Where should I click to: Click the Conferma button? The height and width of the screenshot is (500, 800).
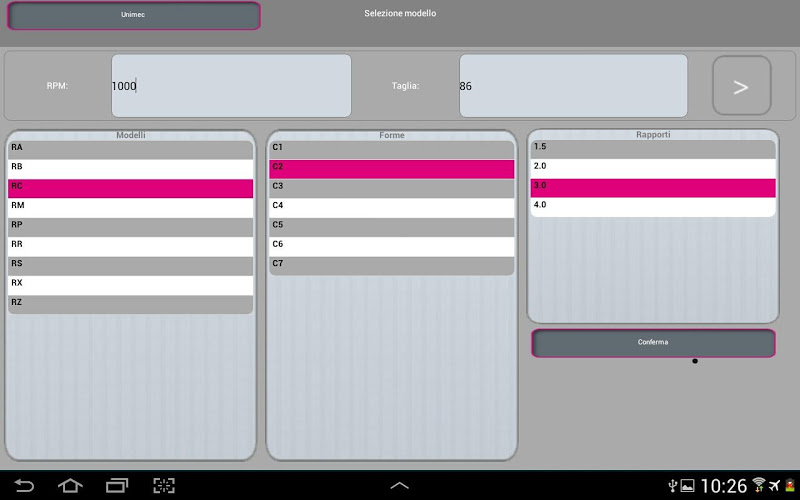[653, 342]
